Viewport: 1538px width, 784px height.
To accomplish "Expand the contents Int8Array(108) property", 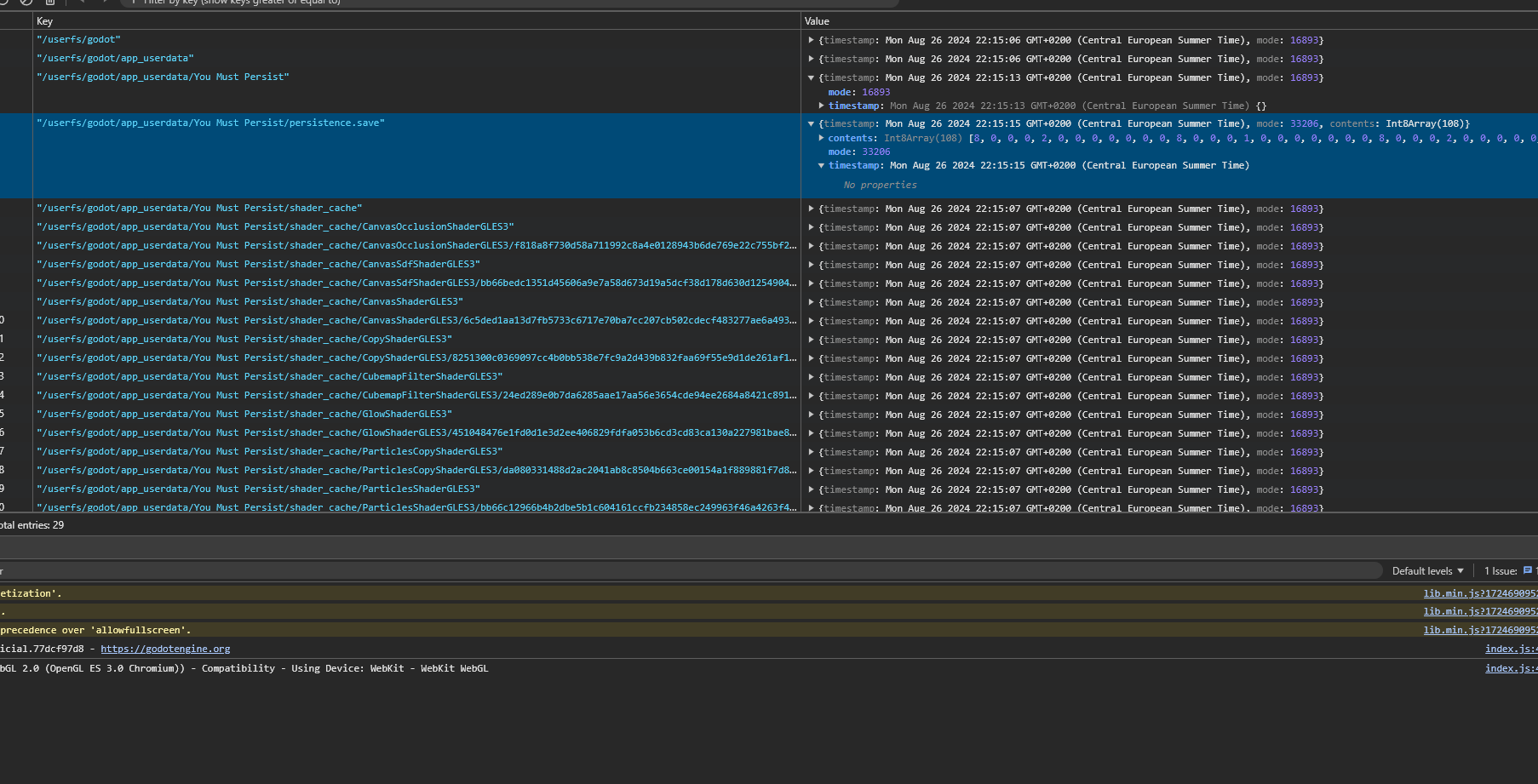I will click(821, 138).
